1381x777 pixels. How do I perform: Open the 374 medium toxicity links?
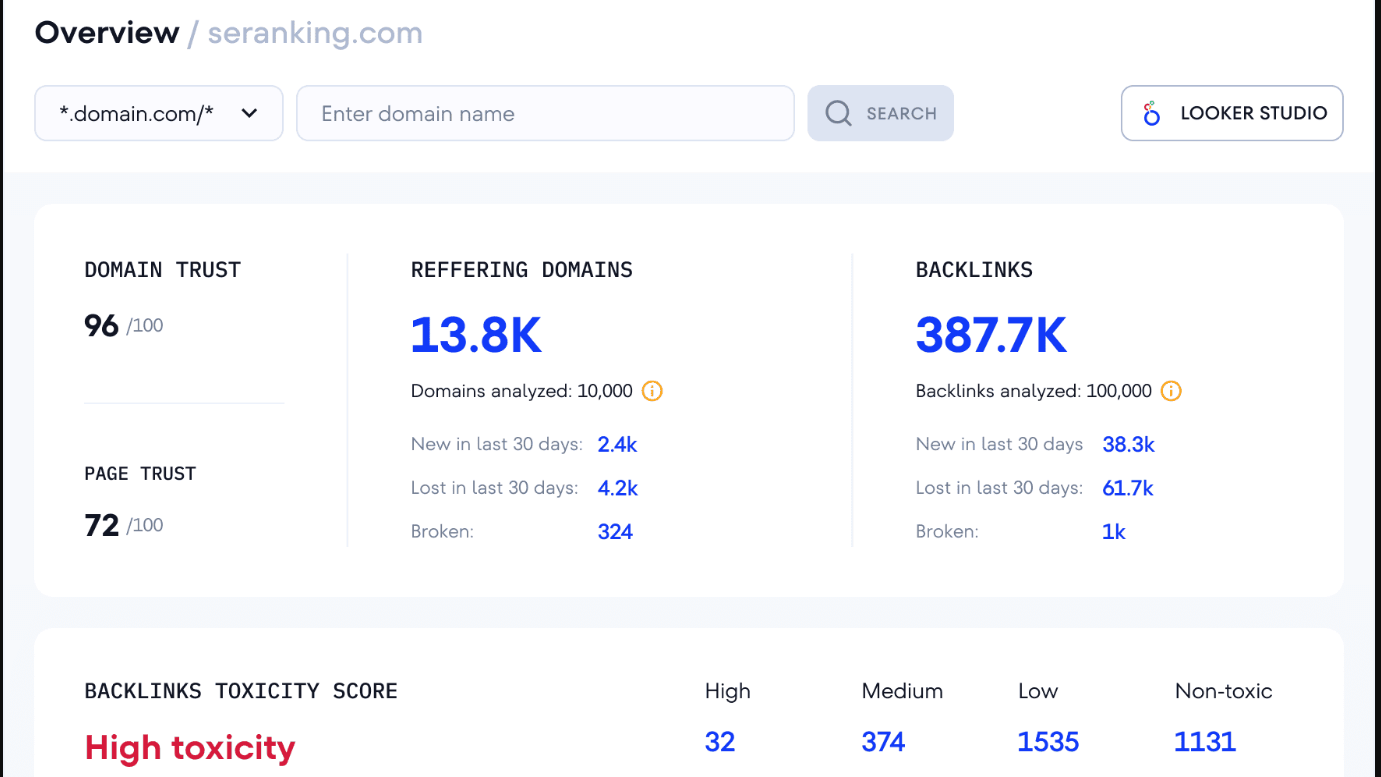[883, 741]
